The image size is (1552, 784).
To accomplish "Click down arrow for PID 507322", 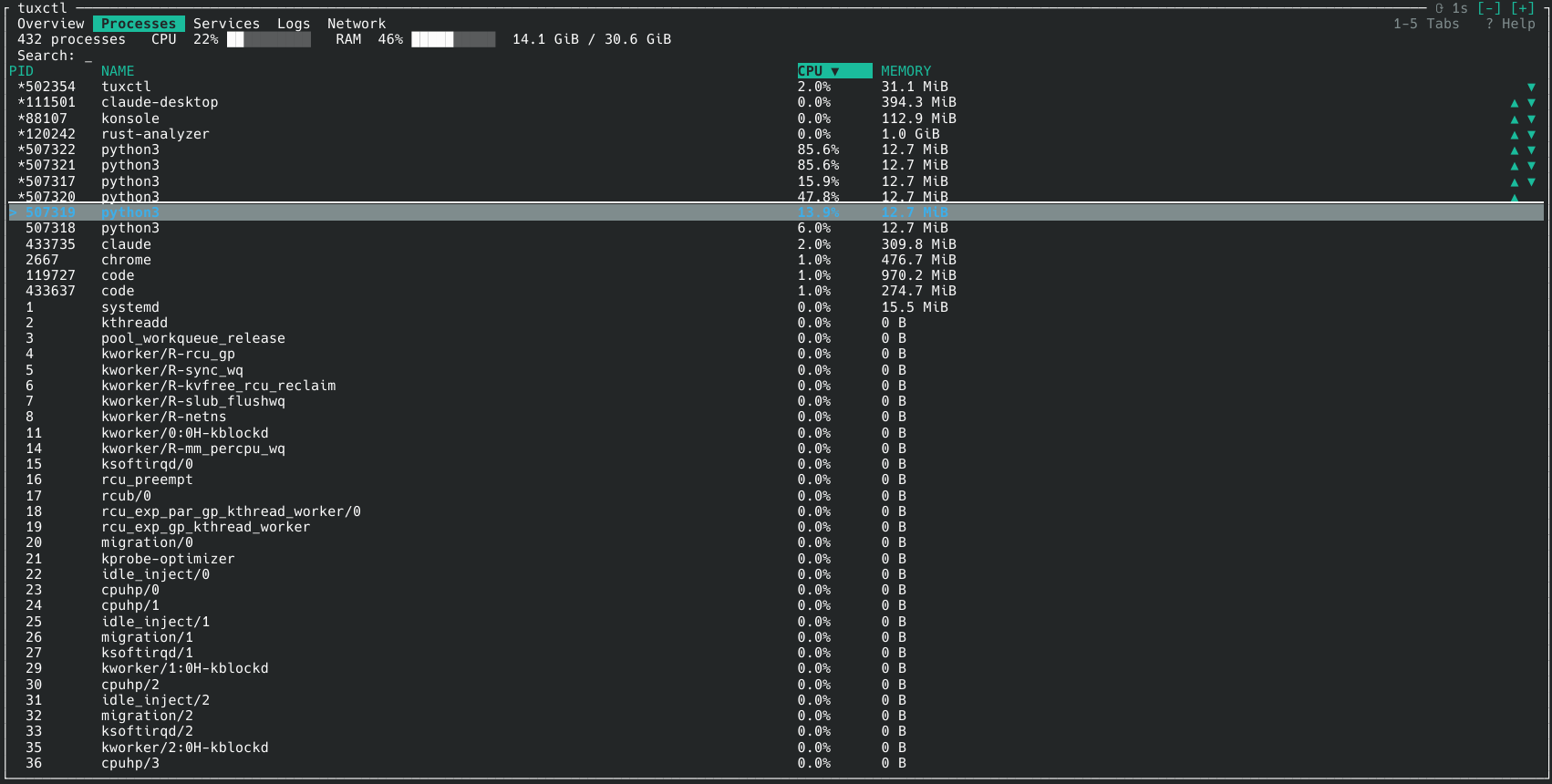I will click(1531, 150).
